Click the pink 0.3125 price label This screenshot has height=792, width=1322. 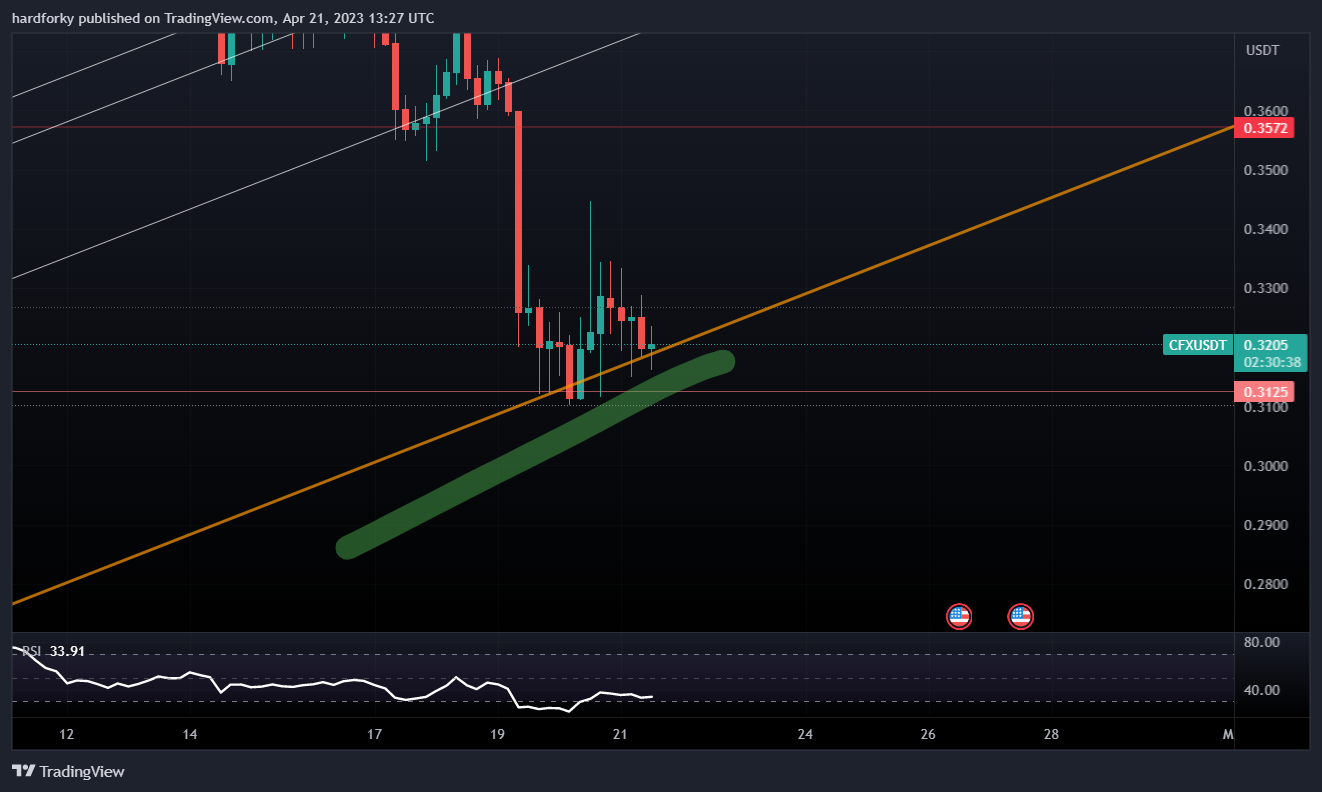[1265, 392]
